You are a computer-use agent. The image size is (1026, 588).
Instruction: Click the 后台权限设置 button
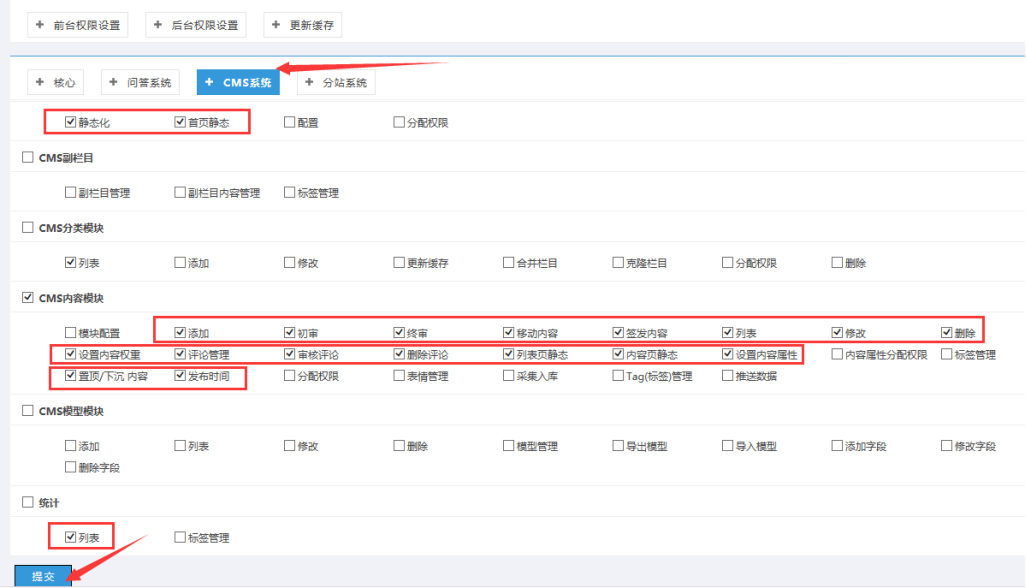point(196,25)
